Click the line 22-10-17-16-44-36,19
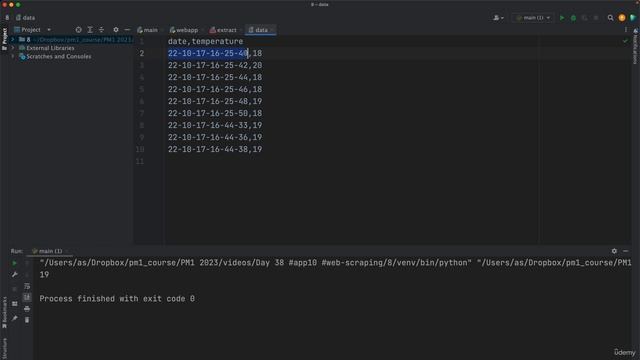 215,138
